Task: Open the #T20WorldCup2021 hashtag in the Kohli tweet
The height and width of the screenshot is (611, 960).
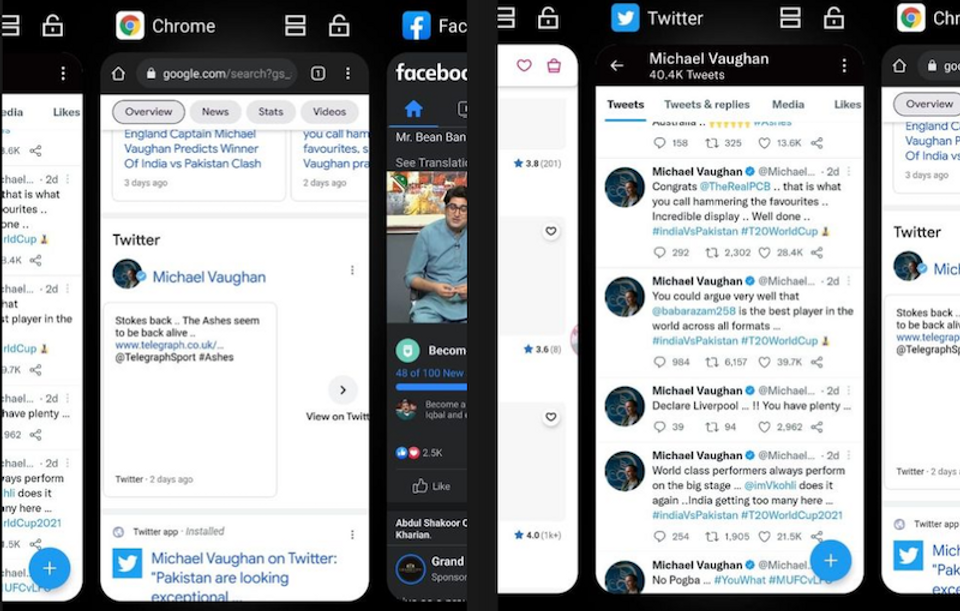Action: click(x=791, y=515)
